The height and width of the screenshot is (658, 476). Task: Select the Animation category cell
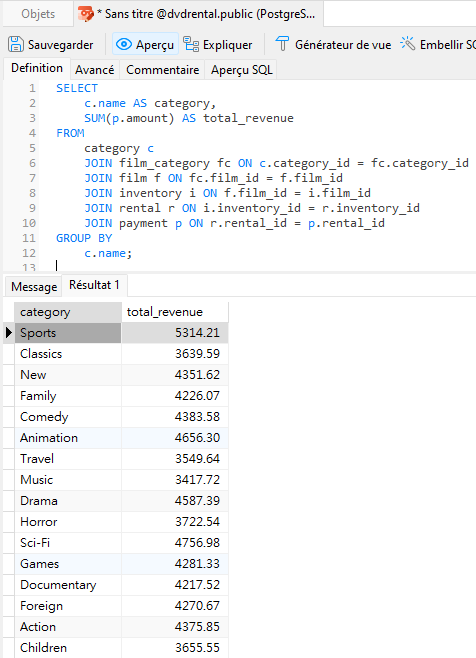click(68, 438)
